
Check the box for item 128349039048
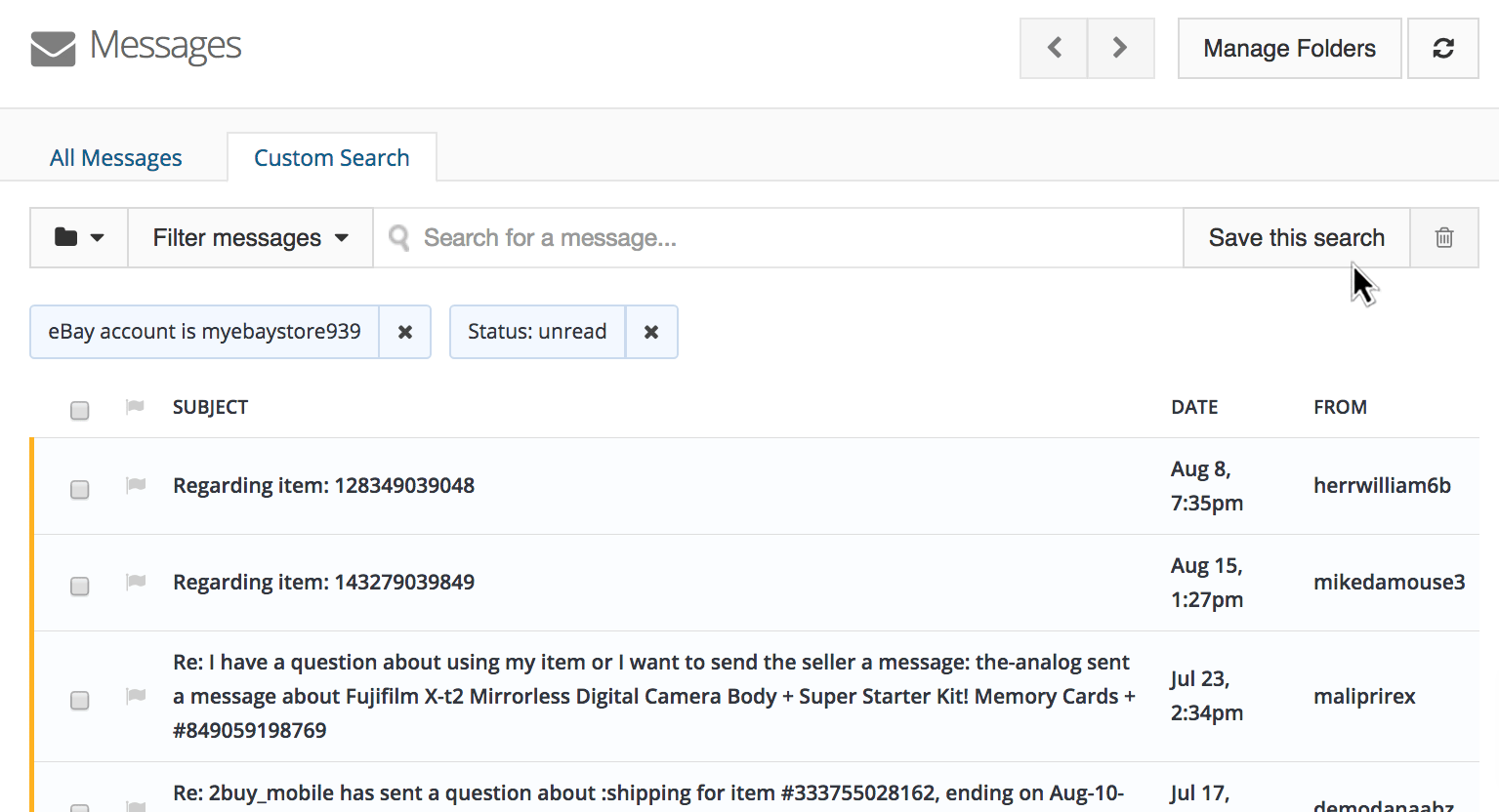coord(80,489)
